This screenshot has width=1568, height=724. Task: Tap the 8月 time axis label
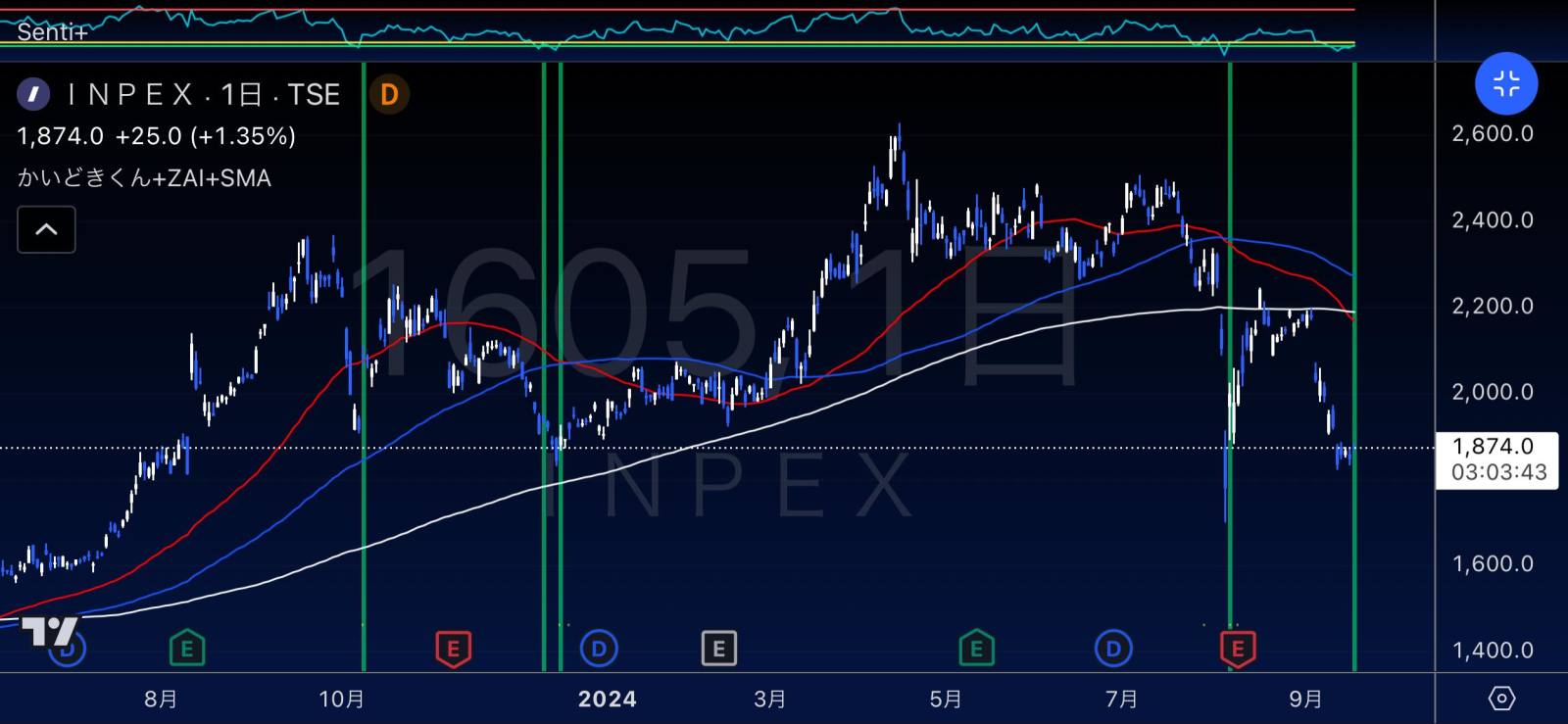tap(161, 700)
